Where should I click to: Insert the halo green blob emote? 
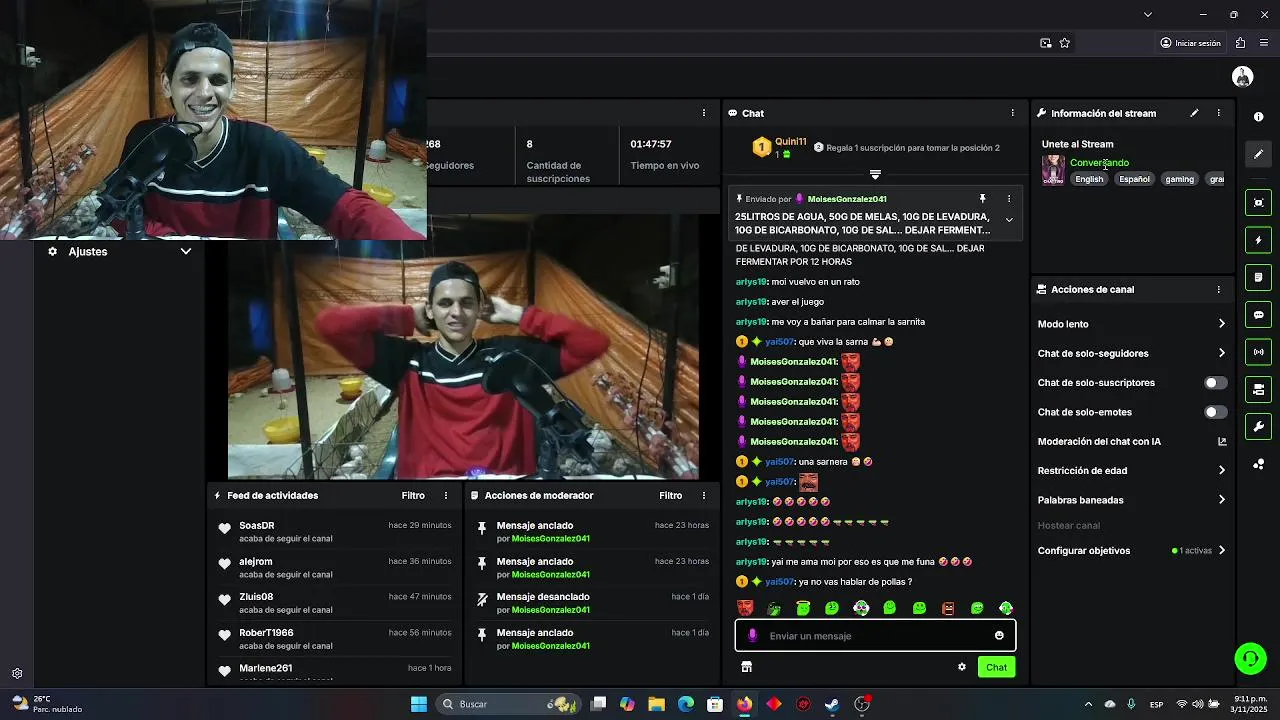[x=803, y=608]
